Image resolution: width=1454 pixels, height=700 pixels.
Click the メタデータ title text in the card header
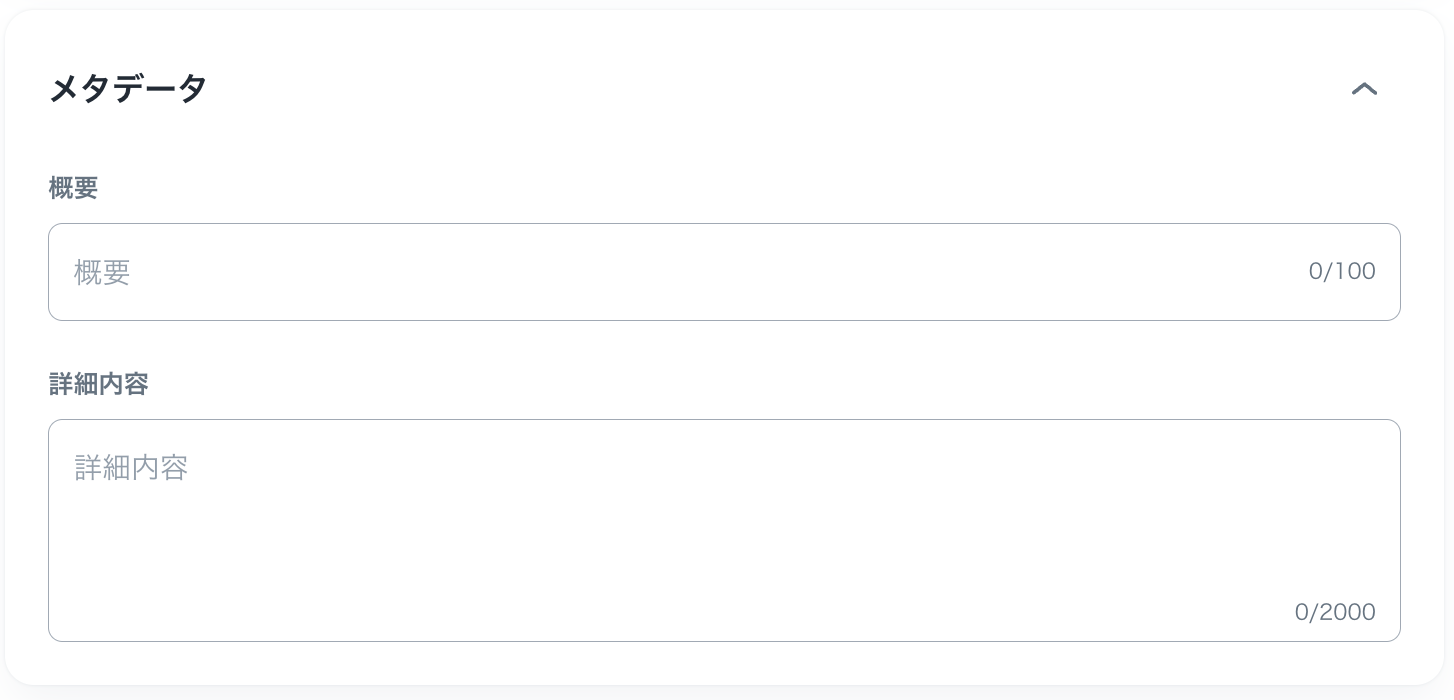coord(128,88)
